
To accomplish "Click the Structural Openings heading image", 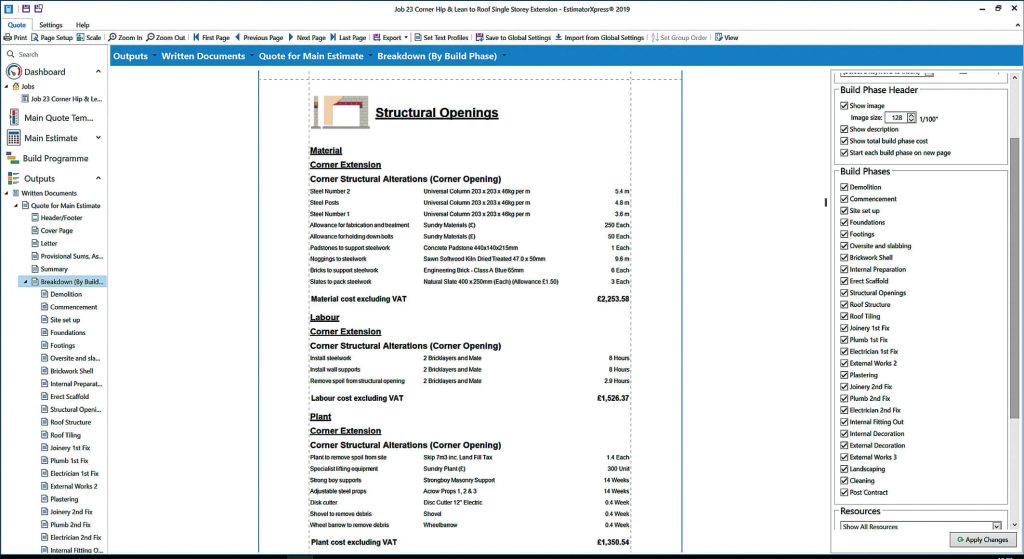I will [x=340, y=112].
